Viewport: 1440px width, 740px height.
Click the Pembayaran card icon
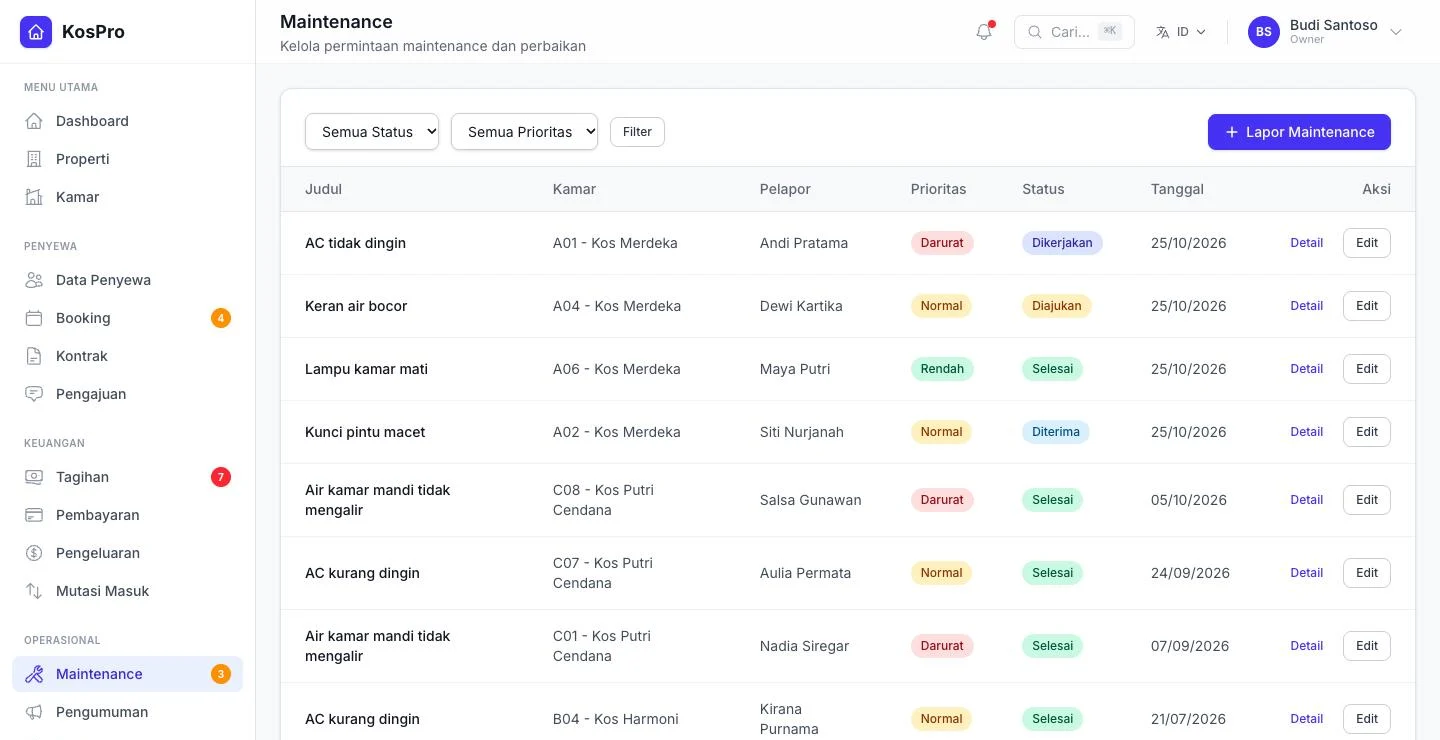point(34,515)
